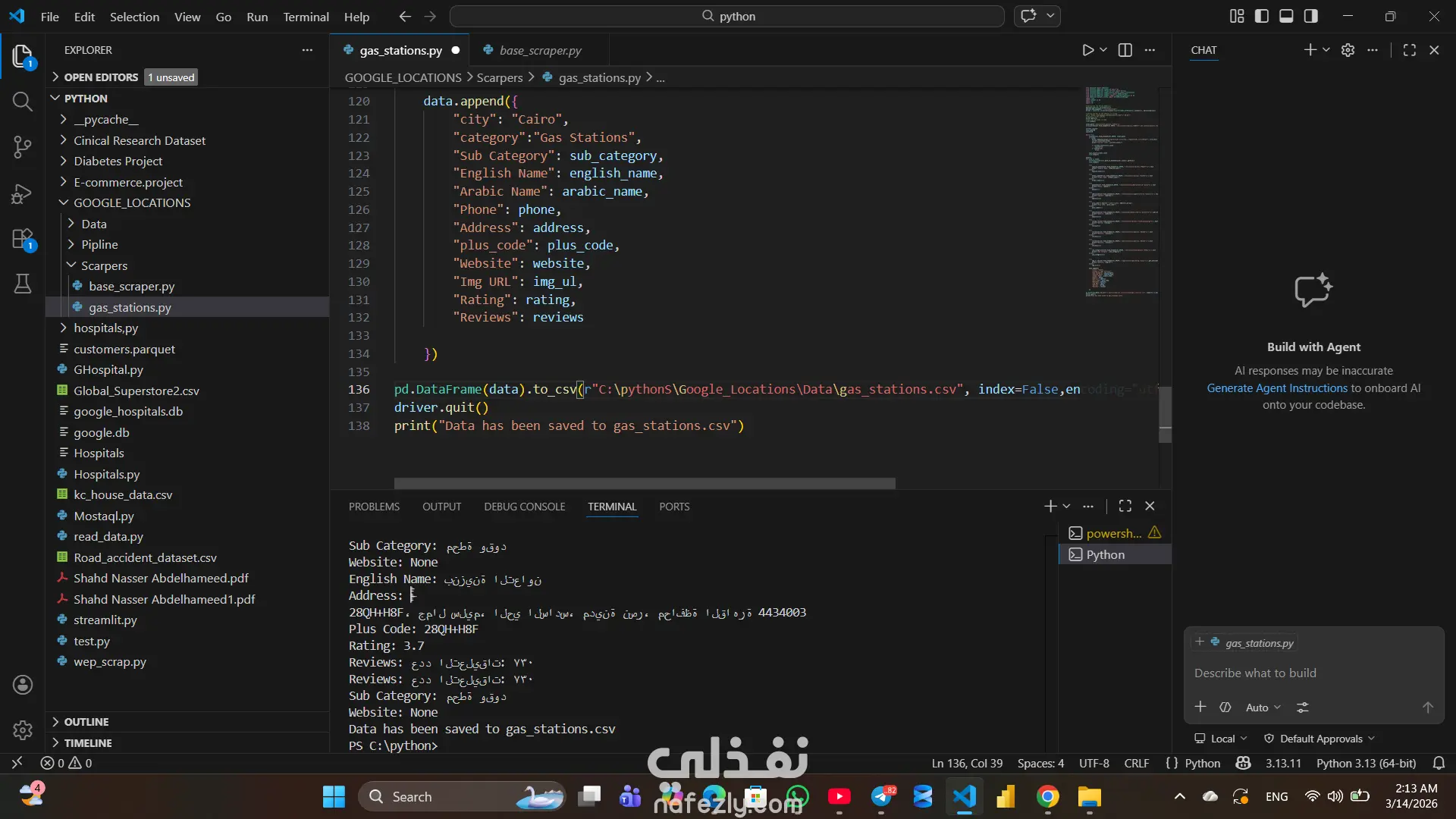Open the Terminal menu
Viewport: 1456px width, 819px height.
(x=306, y=17)
